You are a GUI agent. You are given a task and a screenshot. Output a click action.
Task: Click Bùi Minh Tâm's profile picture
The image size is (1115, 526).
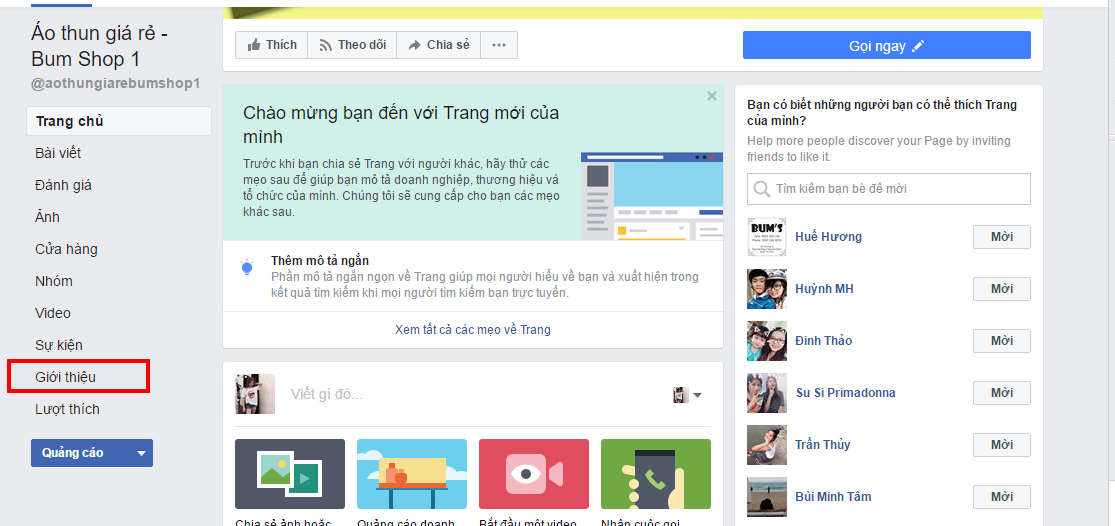767,496
